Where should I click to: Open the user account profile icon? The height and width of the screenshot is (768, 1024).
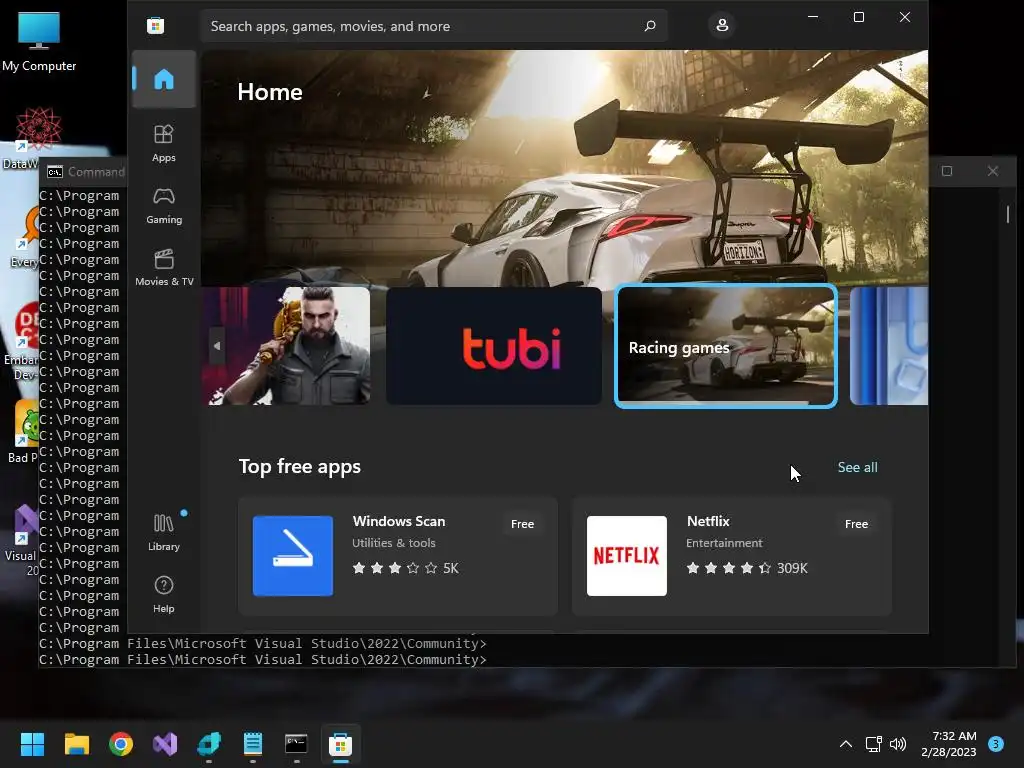click(x=722, y=25)
